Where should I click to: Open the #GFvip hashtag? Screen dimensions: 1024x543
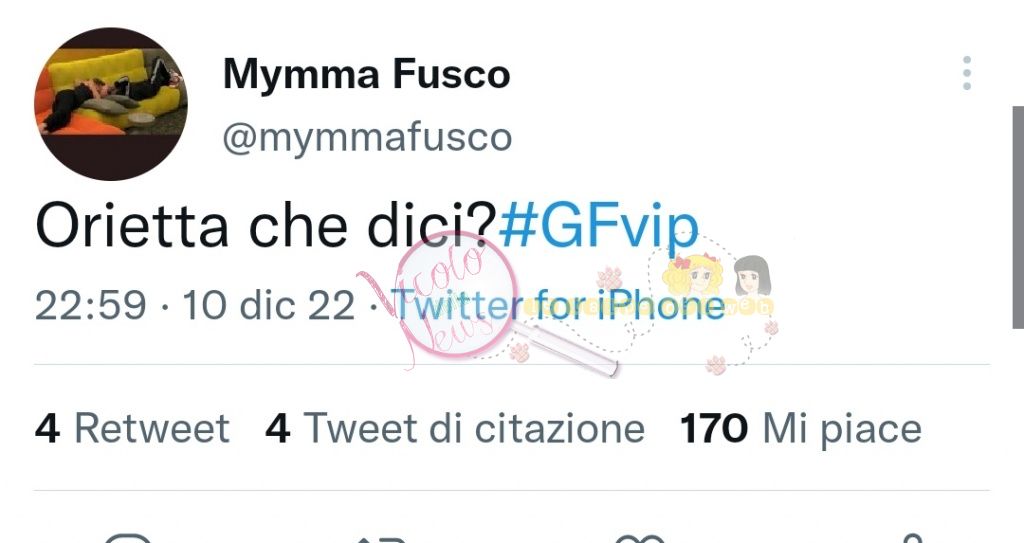coord(598,227)
